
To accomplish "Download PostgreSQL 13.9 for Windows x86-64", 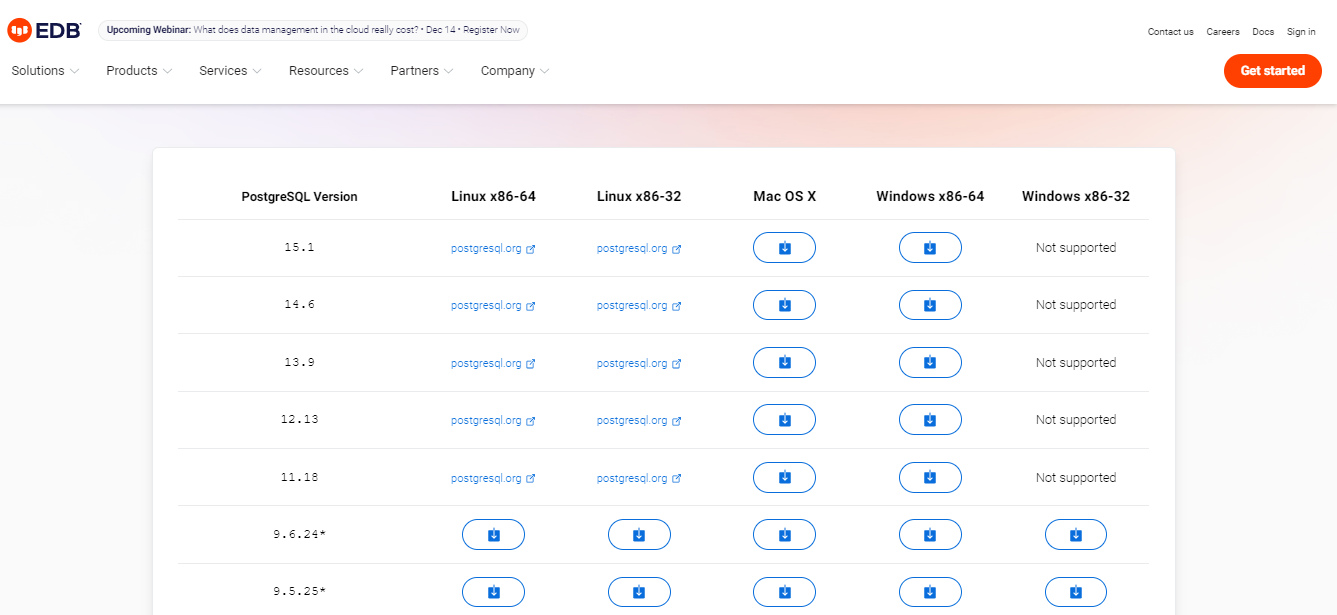I will click(930, 363).
